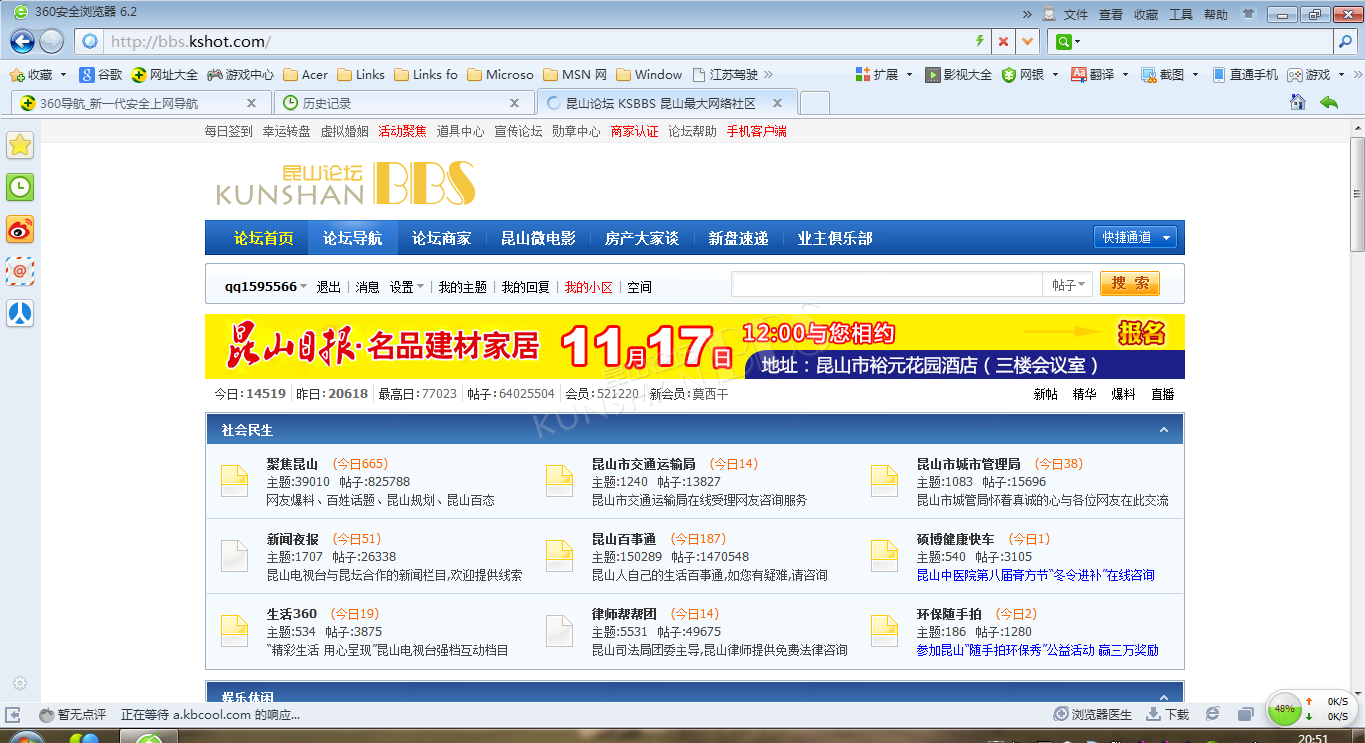This screenshot has height=743, width=1365.
Task: Open the sidebar Renren icon
Action: tap(20, 313)
